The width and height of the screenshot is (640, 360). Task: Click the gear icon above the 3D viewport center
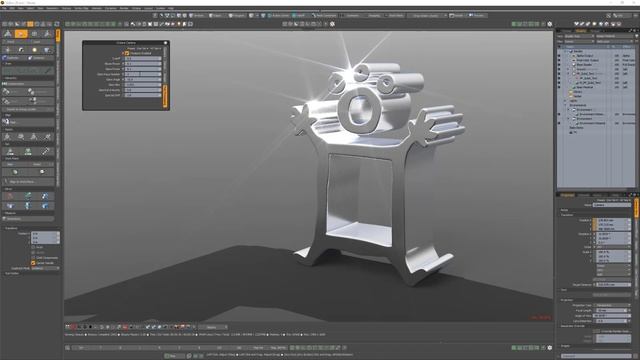[332, 24]
